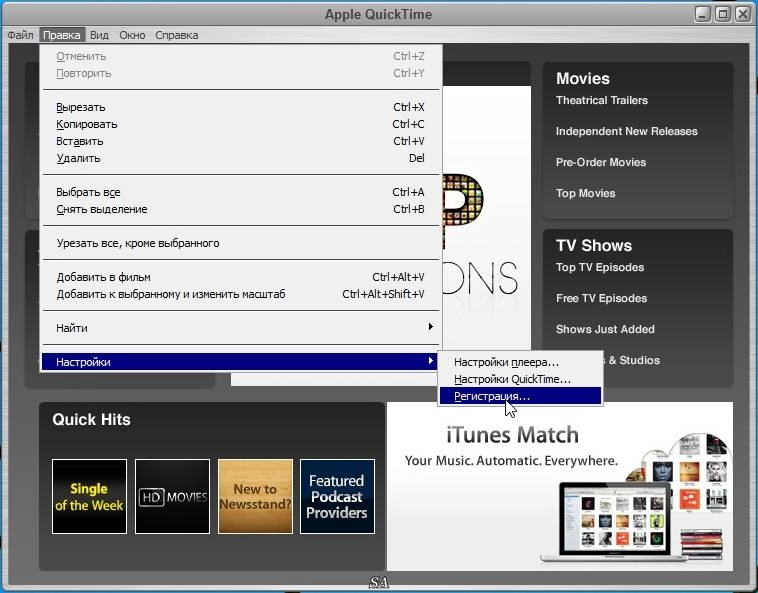Select Урезать все, кроме выбранного
The image size is (758, 593).
coord(240,243)
